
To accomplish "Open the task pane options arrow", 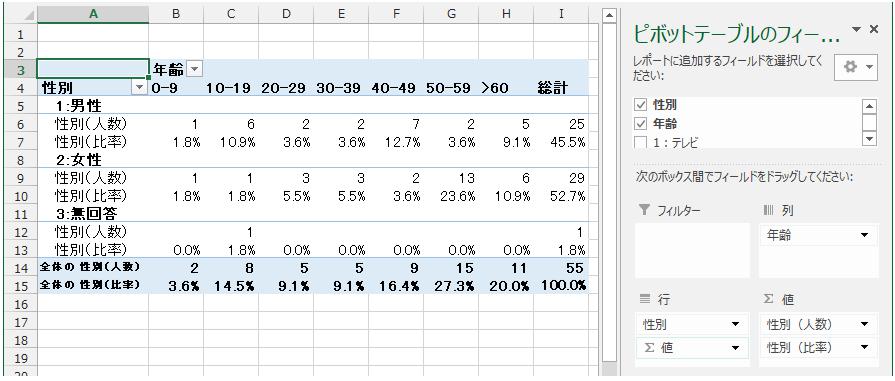I will click(x=856, y=29).
